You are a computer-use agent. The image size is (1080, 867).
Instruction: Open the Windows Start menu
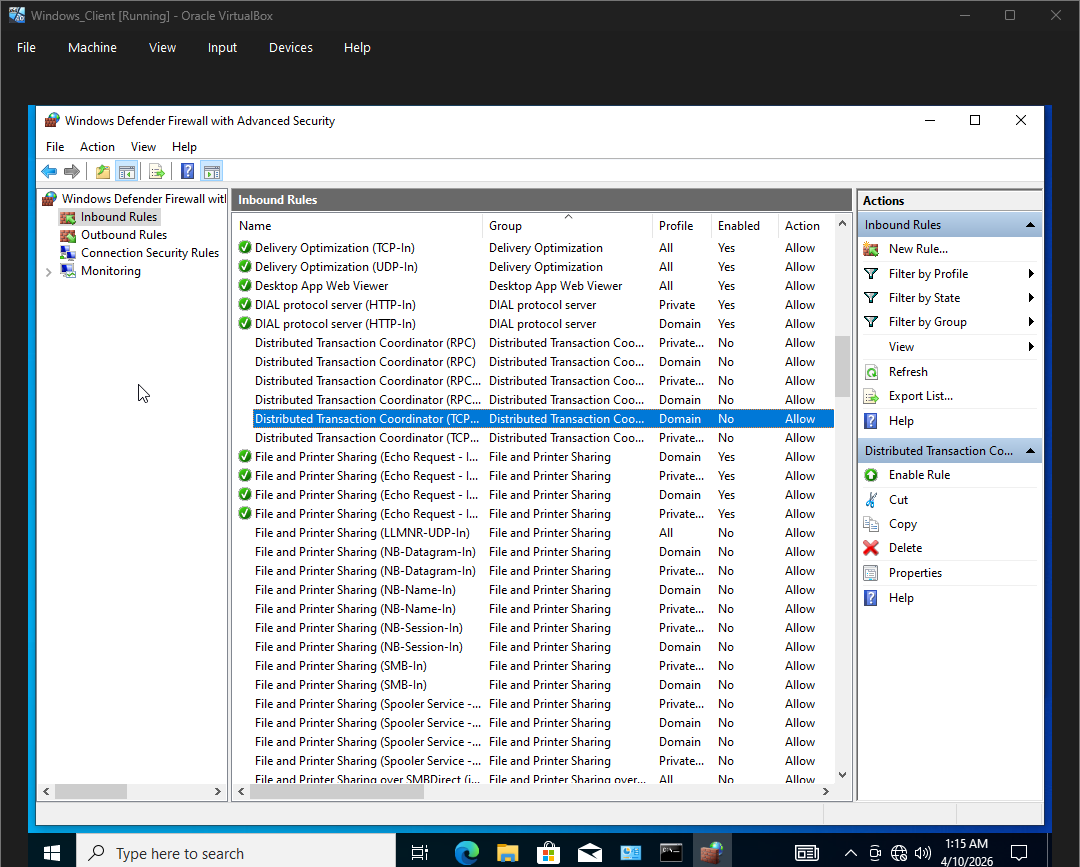(52, 853)
